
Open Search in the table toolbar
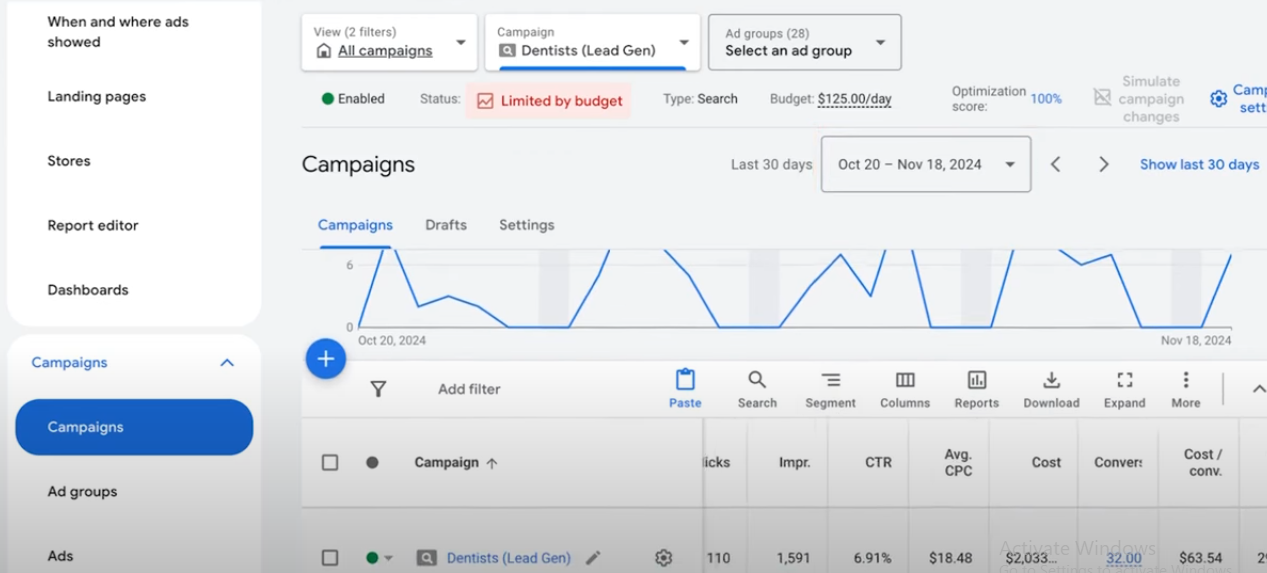coord(757,389)
